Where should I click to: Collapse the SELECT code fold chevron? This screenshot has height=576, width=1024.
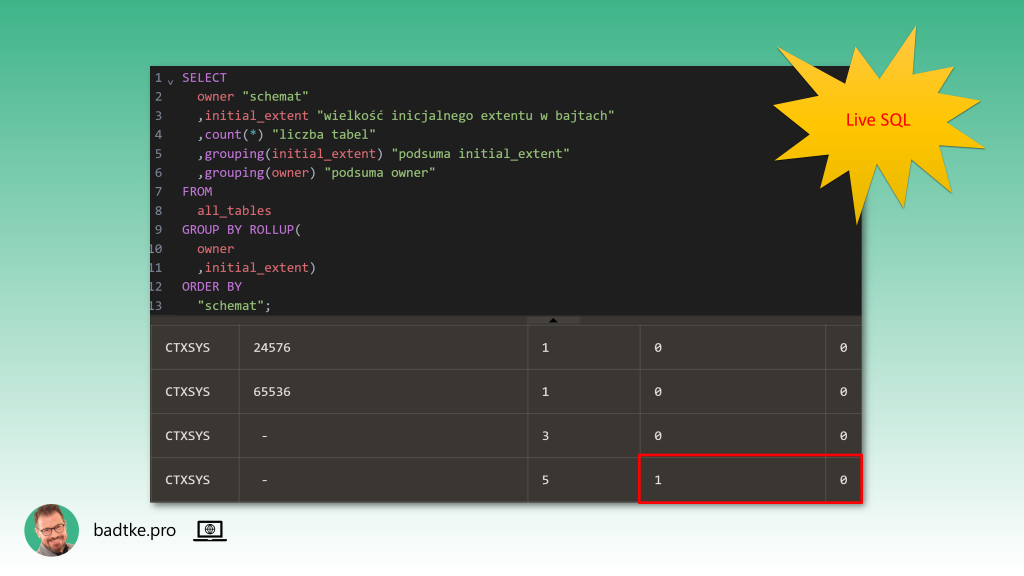[x=171, y=79]
